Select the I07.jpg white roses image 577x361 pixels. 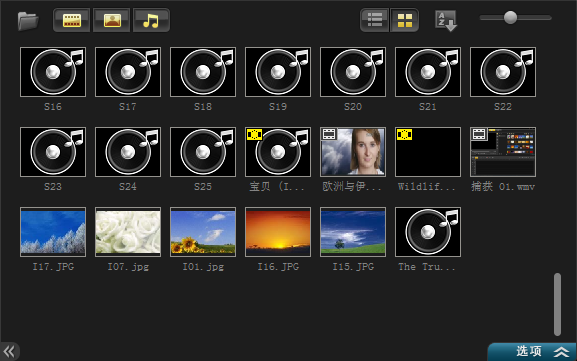click(128, 232)
